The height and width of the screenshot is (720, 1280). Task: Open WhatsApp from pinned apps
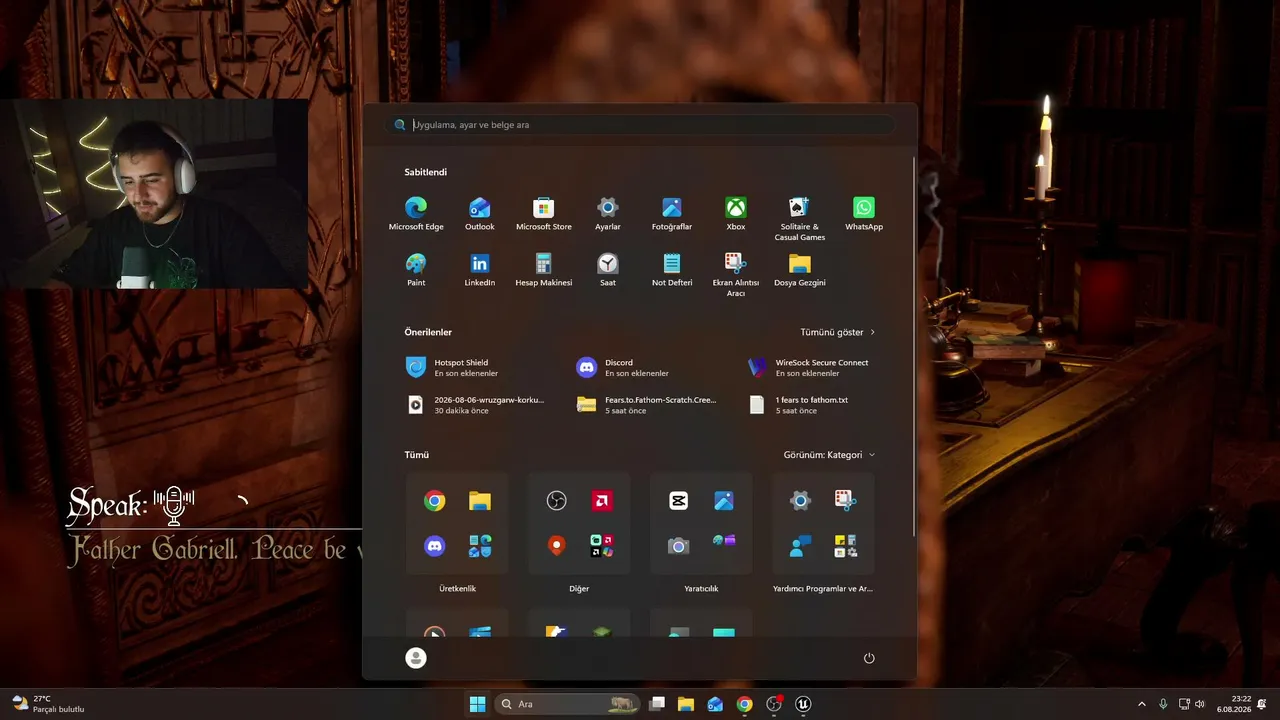(x=864, y=214)
